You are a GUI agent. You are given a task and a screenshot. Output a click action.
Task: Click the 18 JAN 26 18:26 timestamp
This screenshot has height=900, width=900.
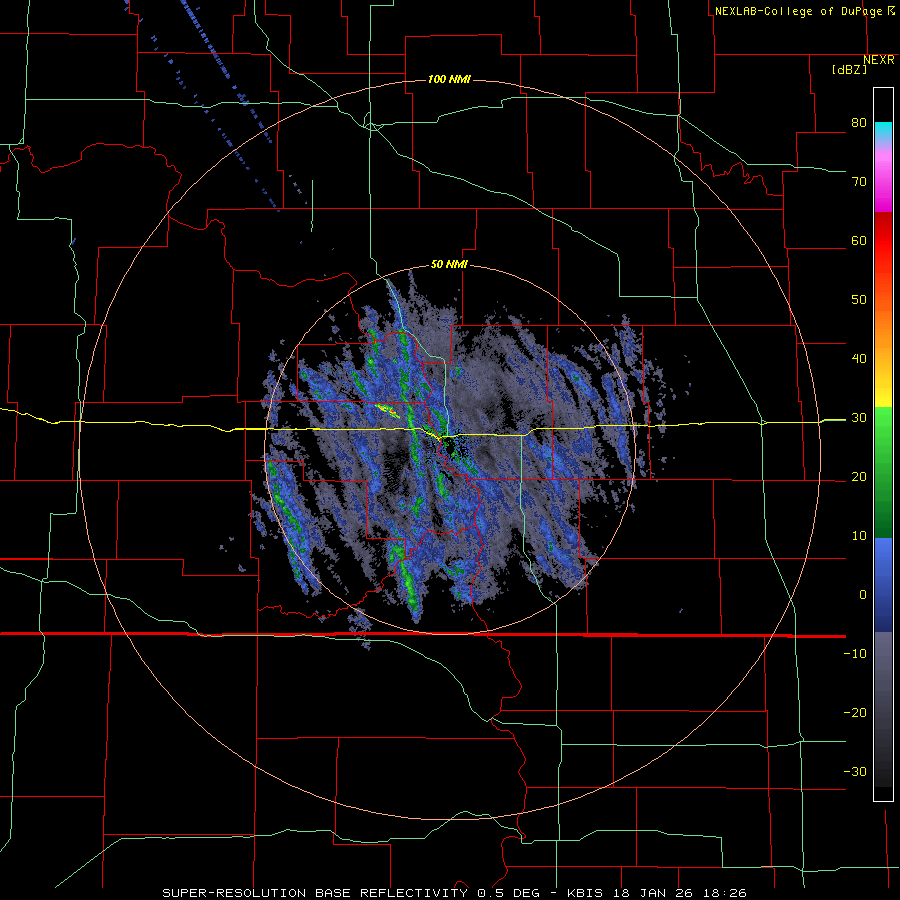pos(680,893)
